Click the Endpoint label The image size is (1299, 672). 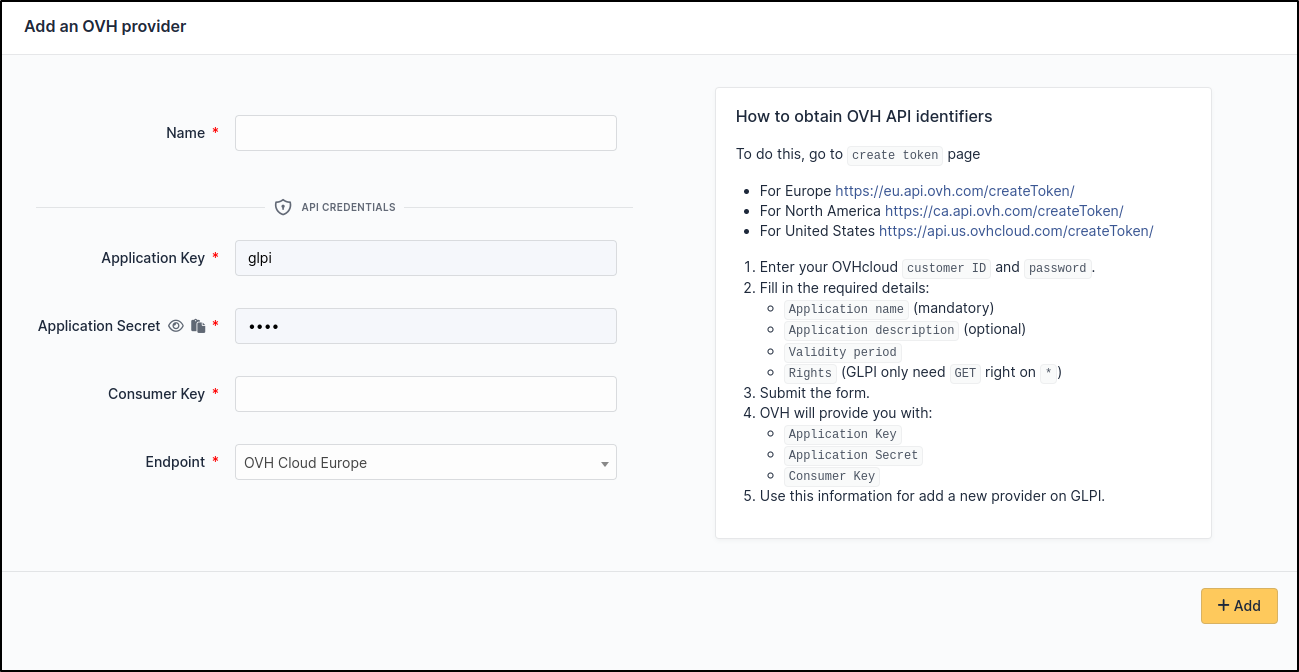coord(175,462)
